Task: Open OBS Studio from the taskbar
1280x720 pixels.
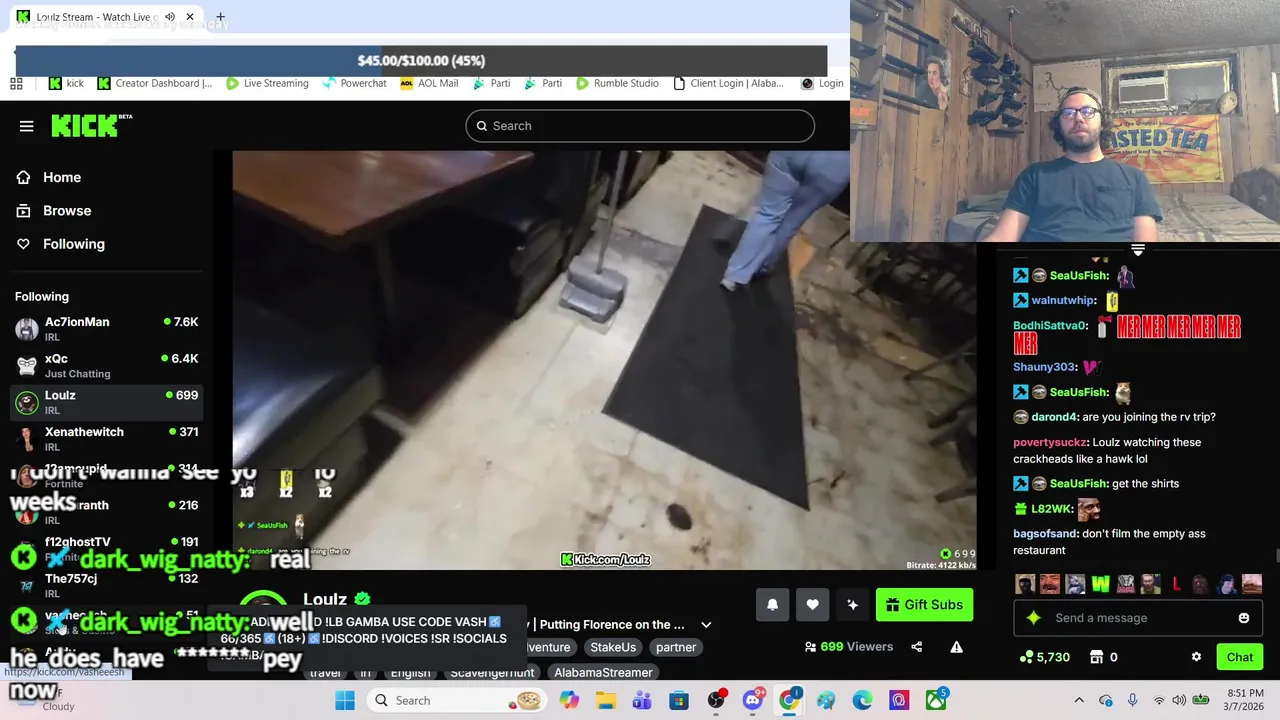Action: click(x=716, y=700)
